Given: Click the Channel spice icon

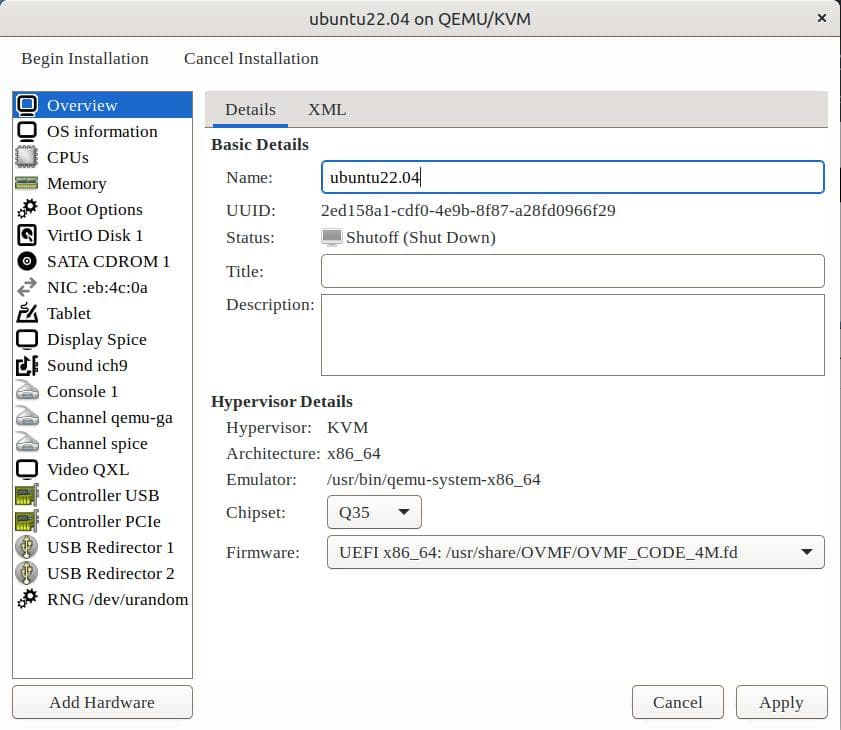Looking at the screenshot, I should [x=27, y=444].
